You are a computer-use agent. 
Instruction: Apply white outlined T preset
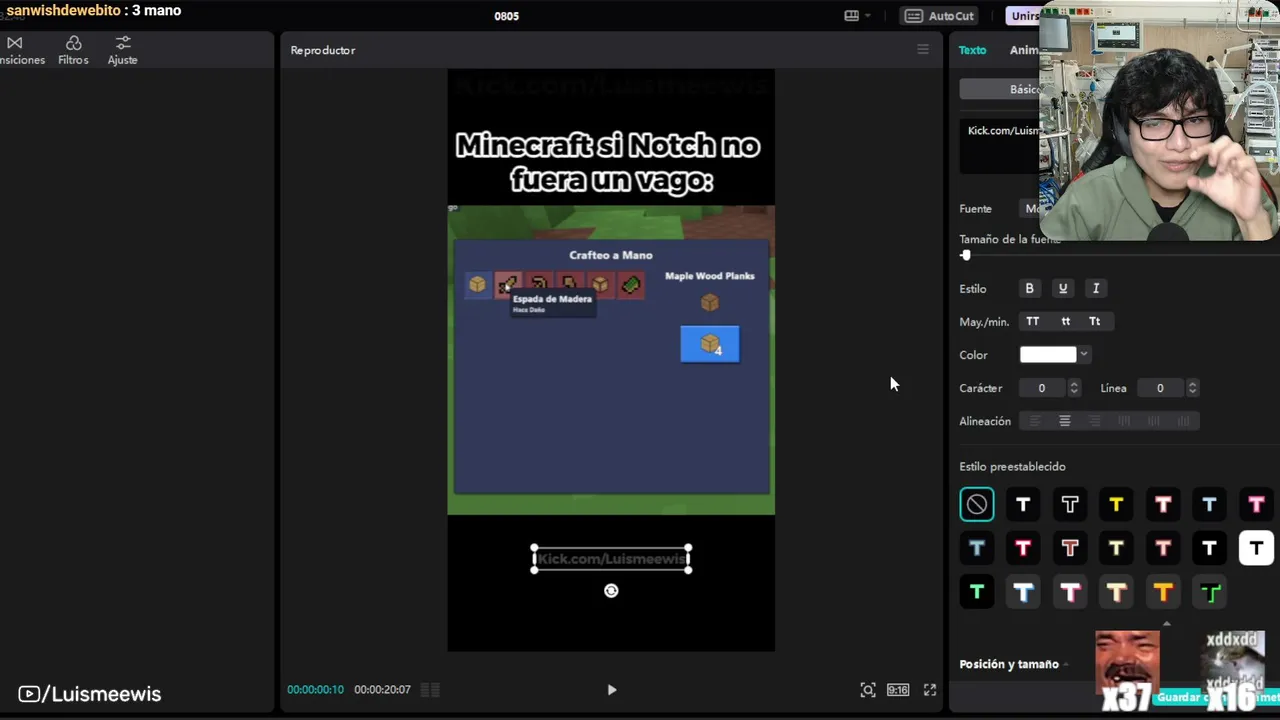pyautogui.click(x=1070, y=505)
